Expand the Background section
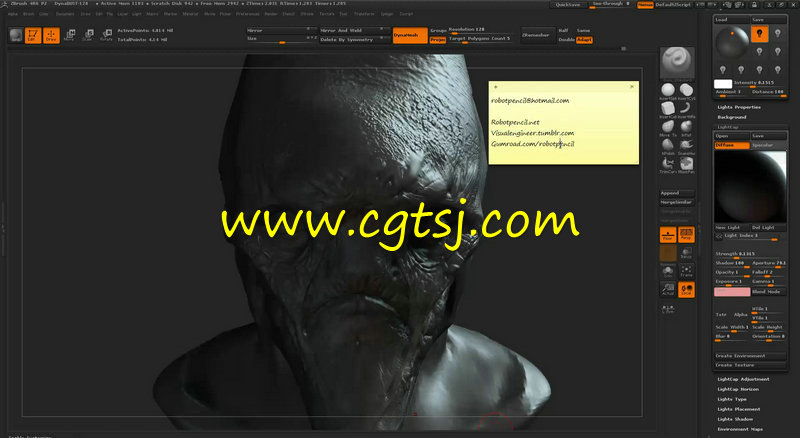Screen dimensions: 800x438 coord(732,117)
